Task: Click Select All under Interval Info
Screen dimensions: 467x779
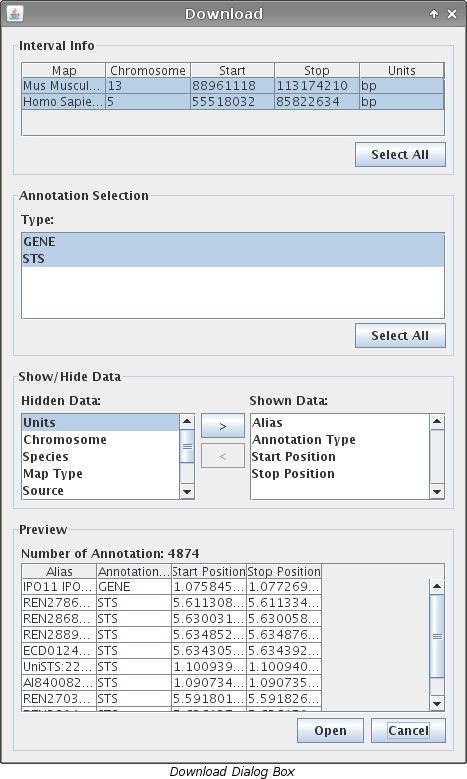Action: (400, 155)
